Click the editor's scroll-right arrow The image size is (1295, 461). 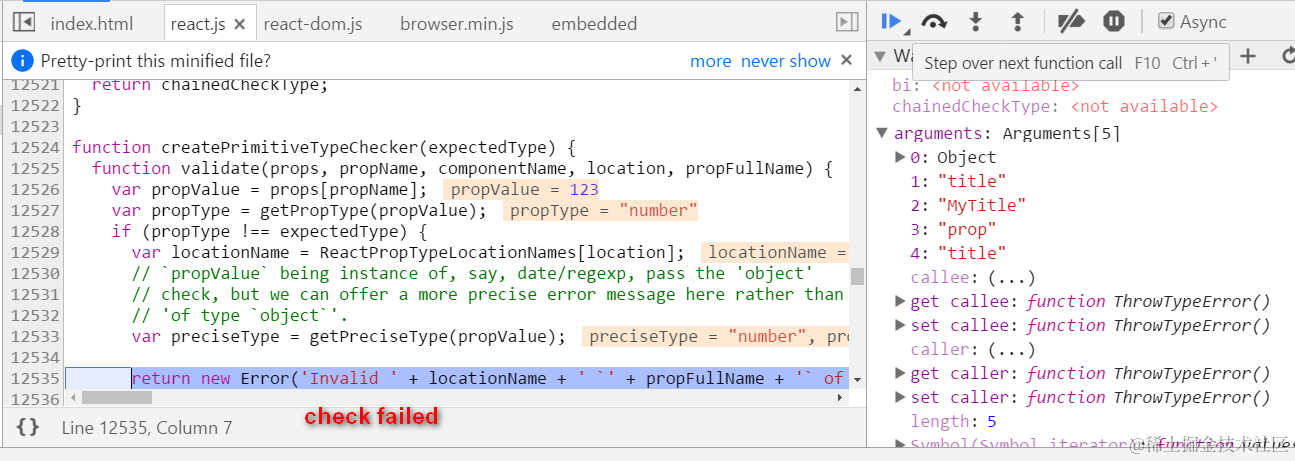click(x=839, y=398)
